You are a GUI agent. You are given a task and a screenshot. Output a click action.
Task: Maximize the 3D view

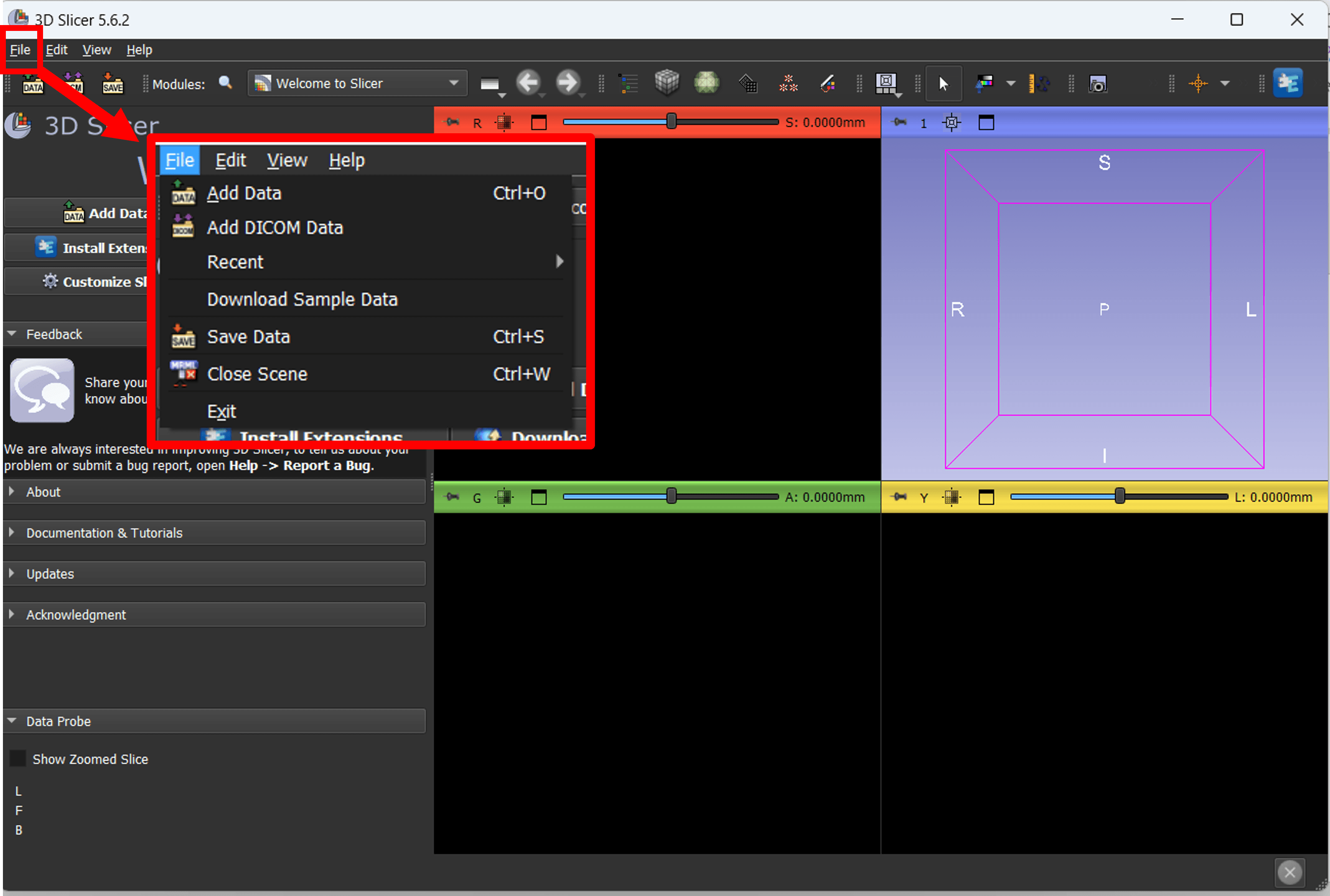(986, 122)
